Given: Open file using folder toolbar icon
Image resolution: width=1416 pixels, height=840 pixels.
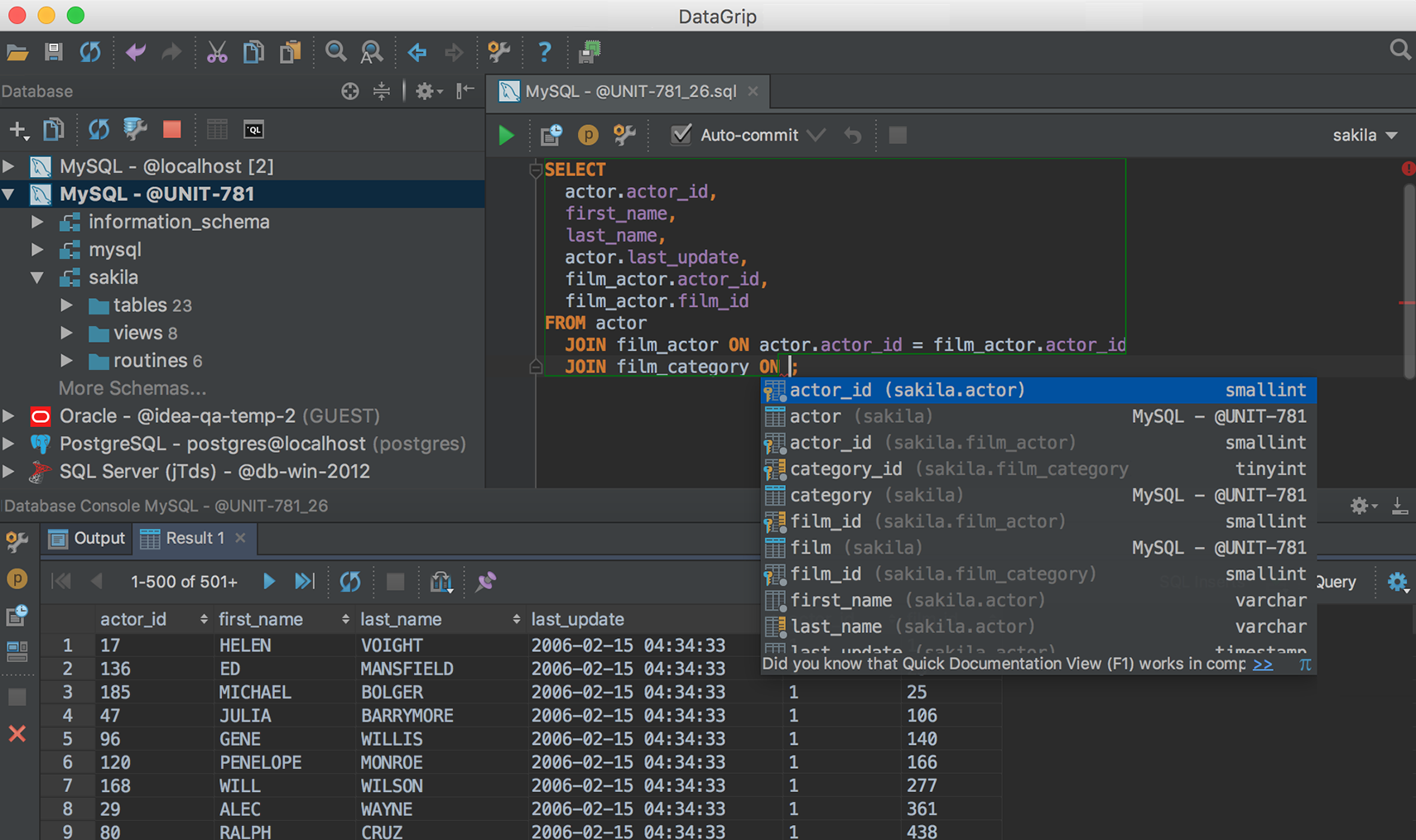Looking at the screenshot, I should pos(17,53).
